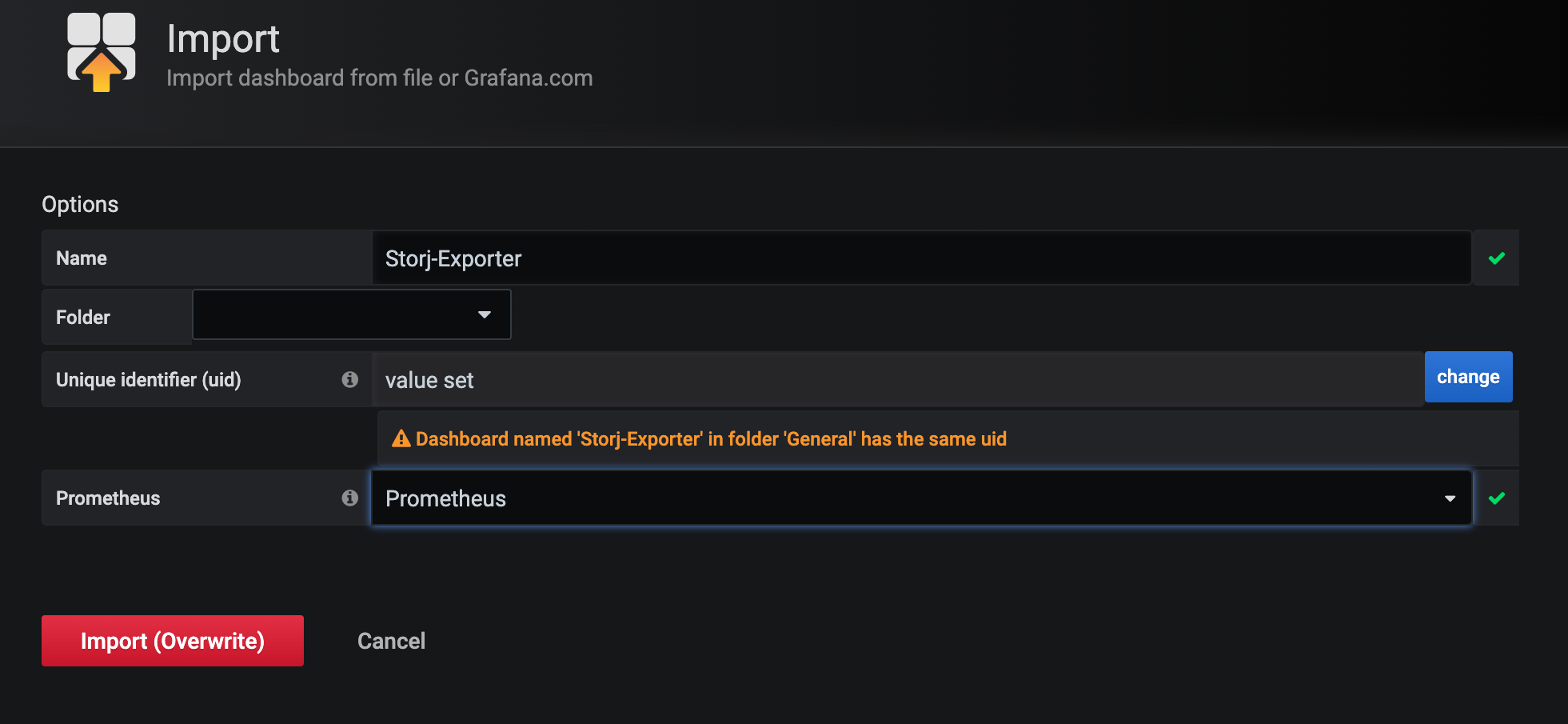Click the Import dashboard arrow icon

(102, 53)
